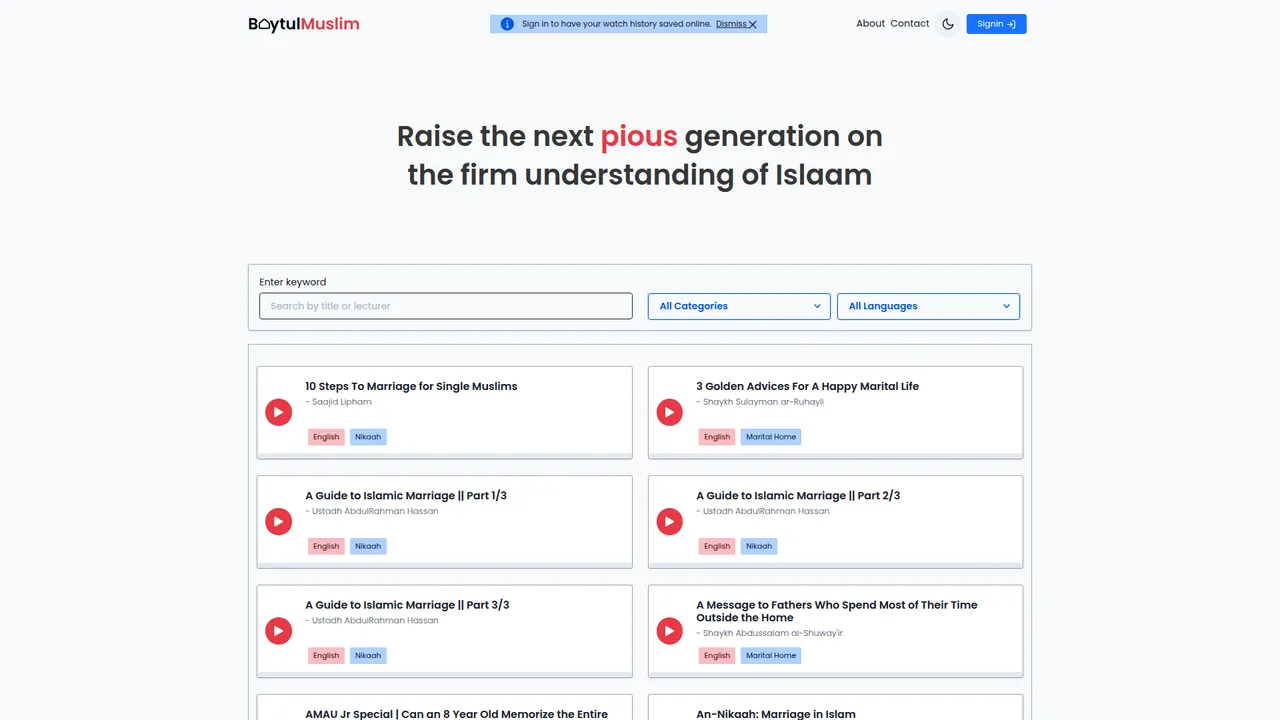The image size is (1280, 720).
Task: Play "A Message to Fathers" lecture
Action: click(x=669, y=631)
